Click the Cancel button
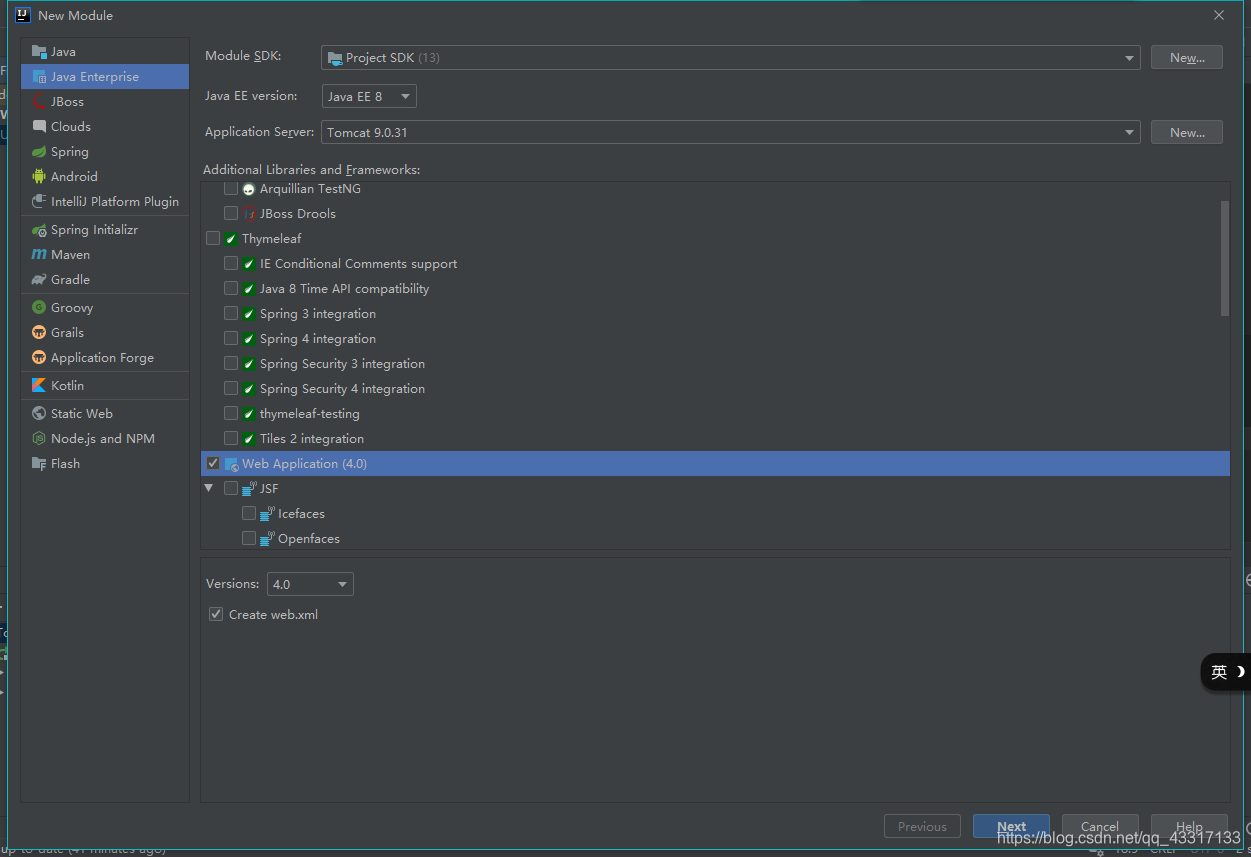1251x857 pixels. tap(1100, 827)
